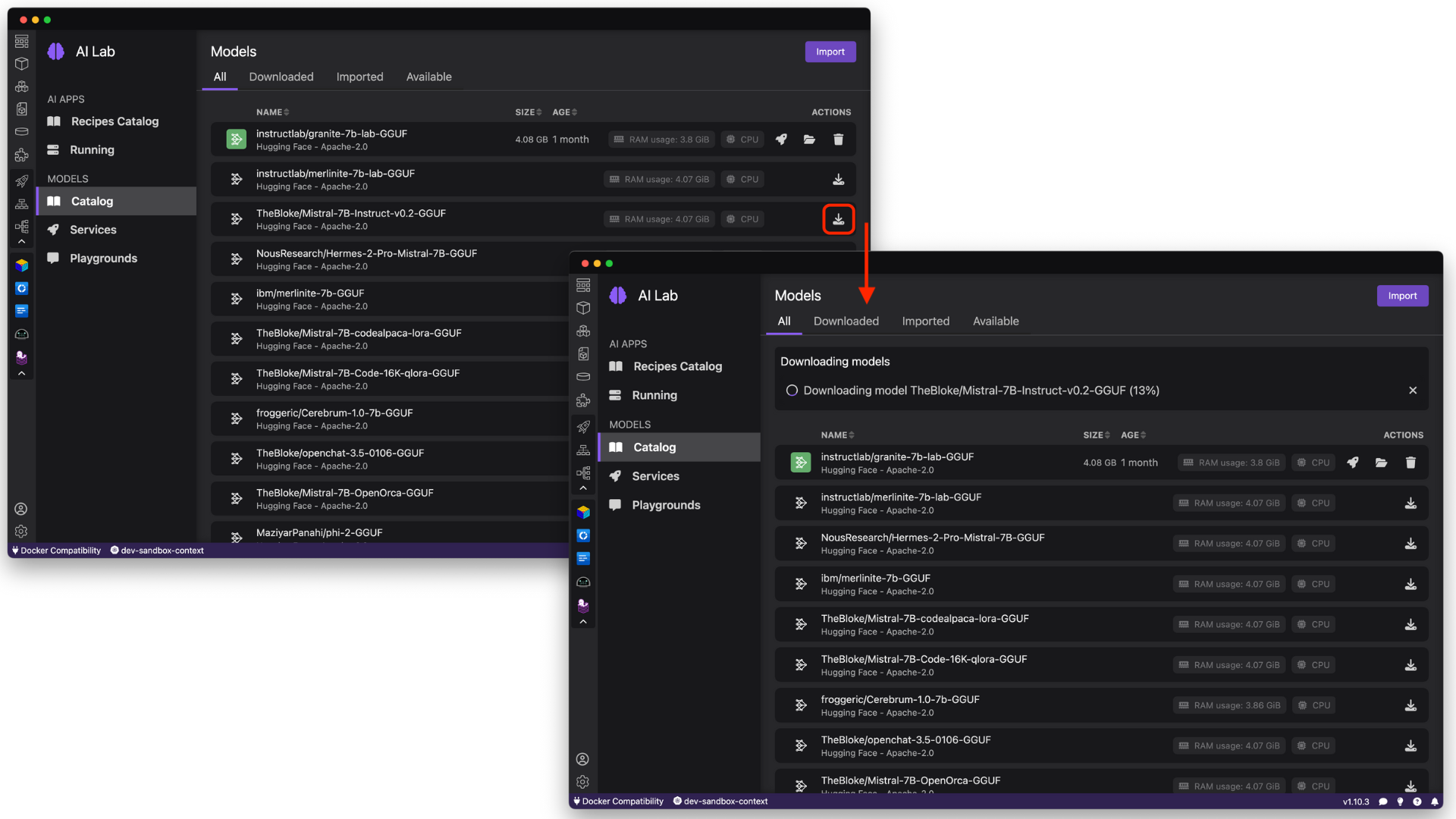This screenshot has width=1456, height=819.
Task: Open Containers cube icon in back window sidebar
Action: [x=22, y=64]
